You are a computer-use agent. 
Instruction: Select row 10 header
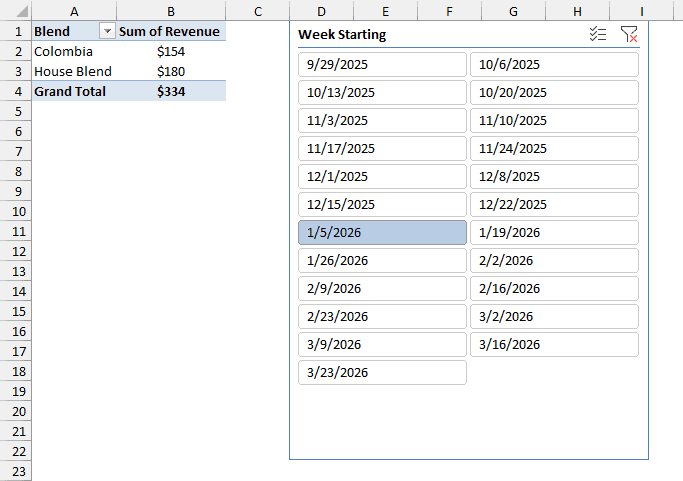16,212
